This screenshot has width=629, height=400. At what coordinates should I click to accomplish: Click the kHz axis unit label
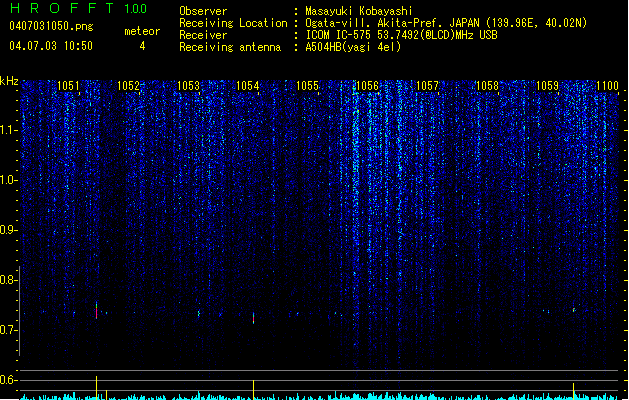[x=9, y=81]
